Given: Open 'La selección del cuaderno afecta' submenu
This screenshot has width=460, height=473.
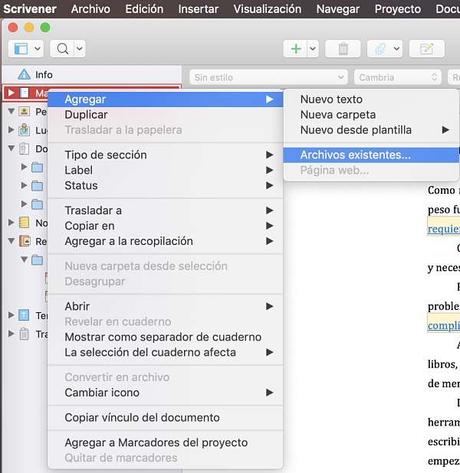Looking at the screenshot, I should pos(166,352).
